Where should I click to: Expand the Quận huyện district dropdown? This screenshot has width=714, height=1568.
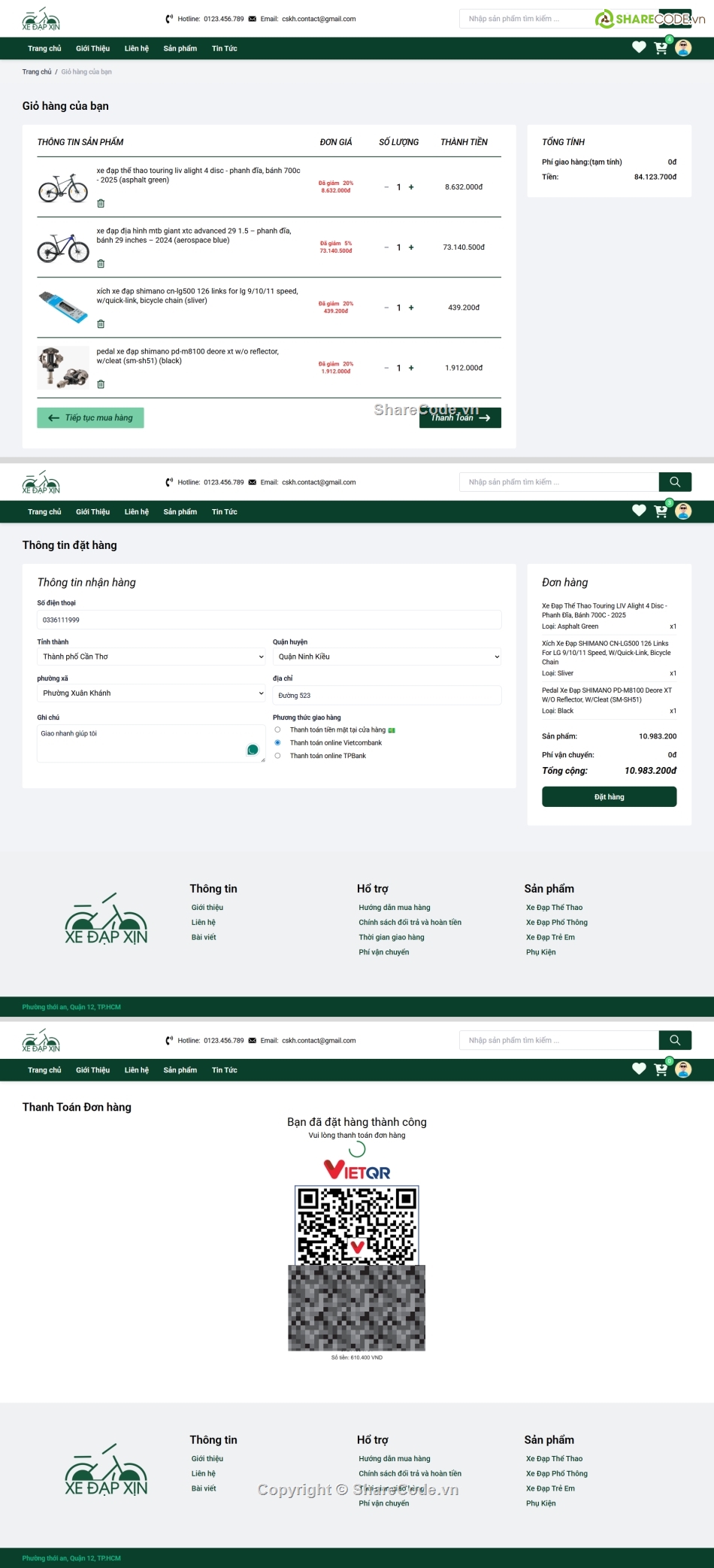[x=386, y=657]
